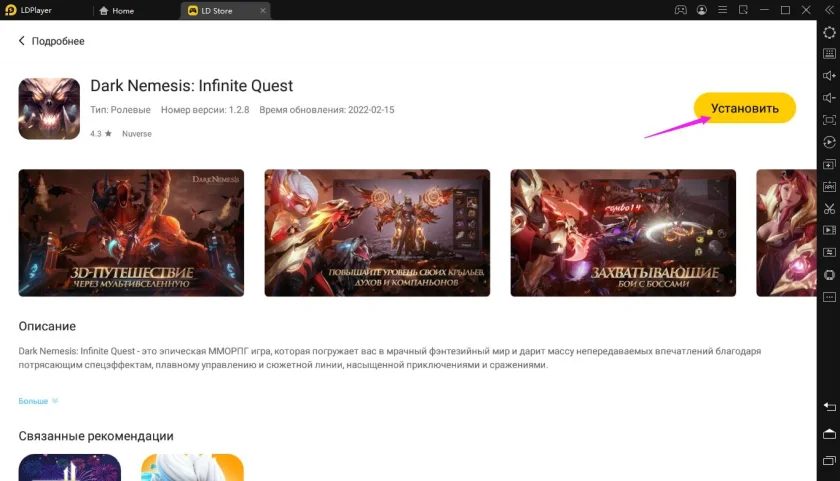Open the recent apps button in the sidebar
The height and width of the screenshot is (481, 840).
tap(829, 461)
